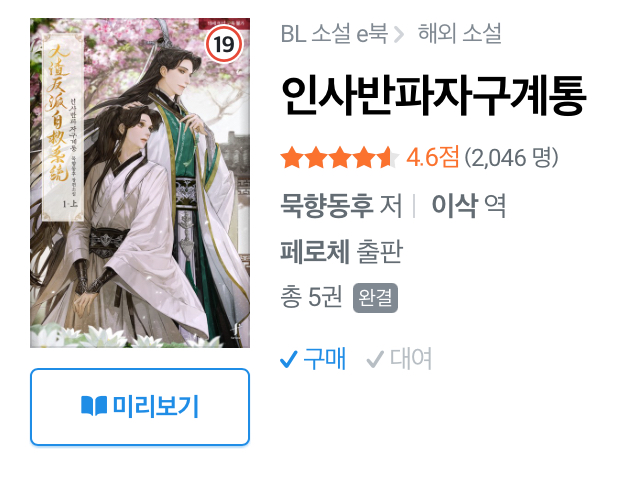This screenshot has height=483, width=640.
Task: Click the red 19 age-rating badge
Action: click(224, 45)
